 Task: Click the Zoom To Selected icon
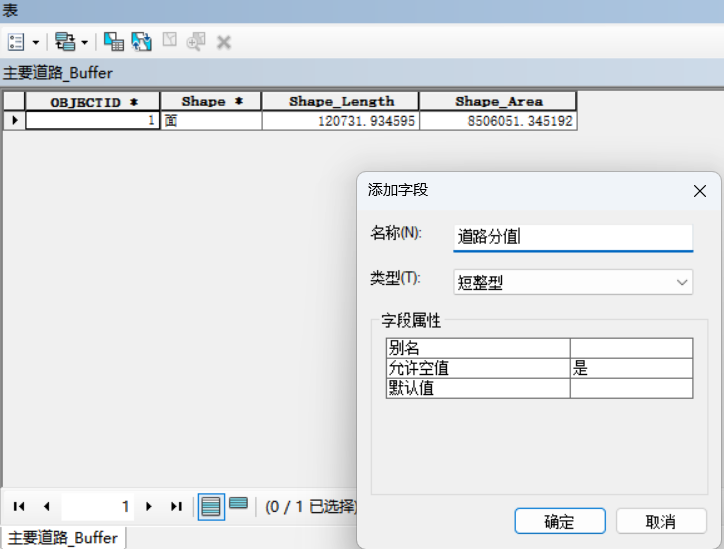pyautogui.click(x=196, y=42)
